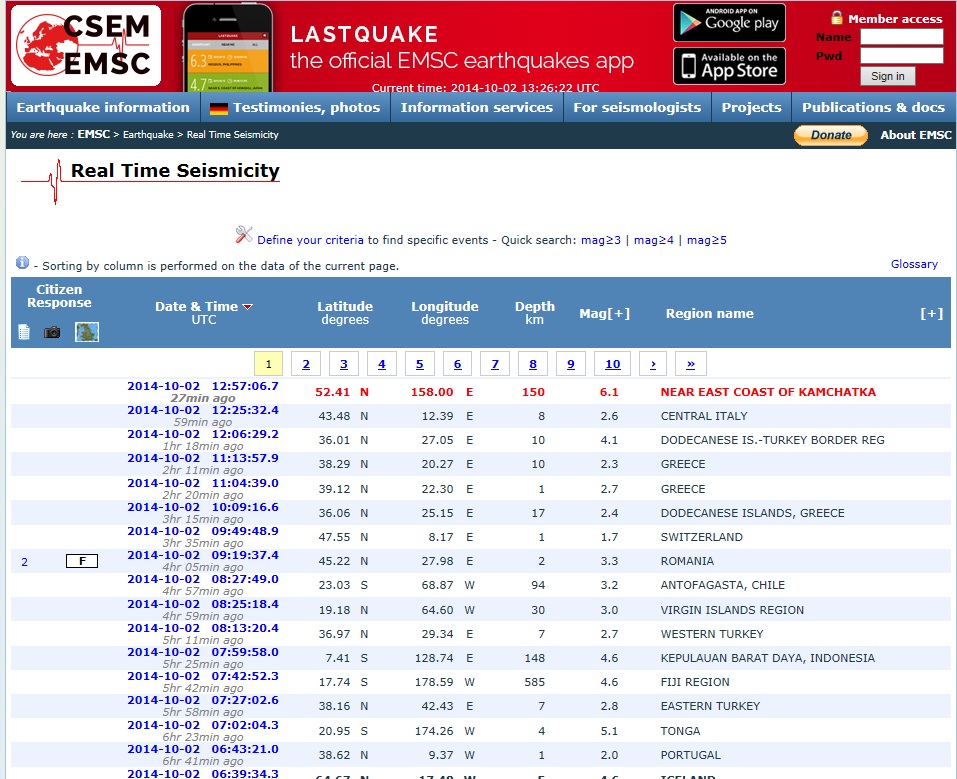Viewport: 957px width, 779px height.
Task: Expand the [+] at table header right
Action: click(931, 313)
